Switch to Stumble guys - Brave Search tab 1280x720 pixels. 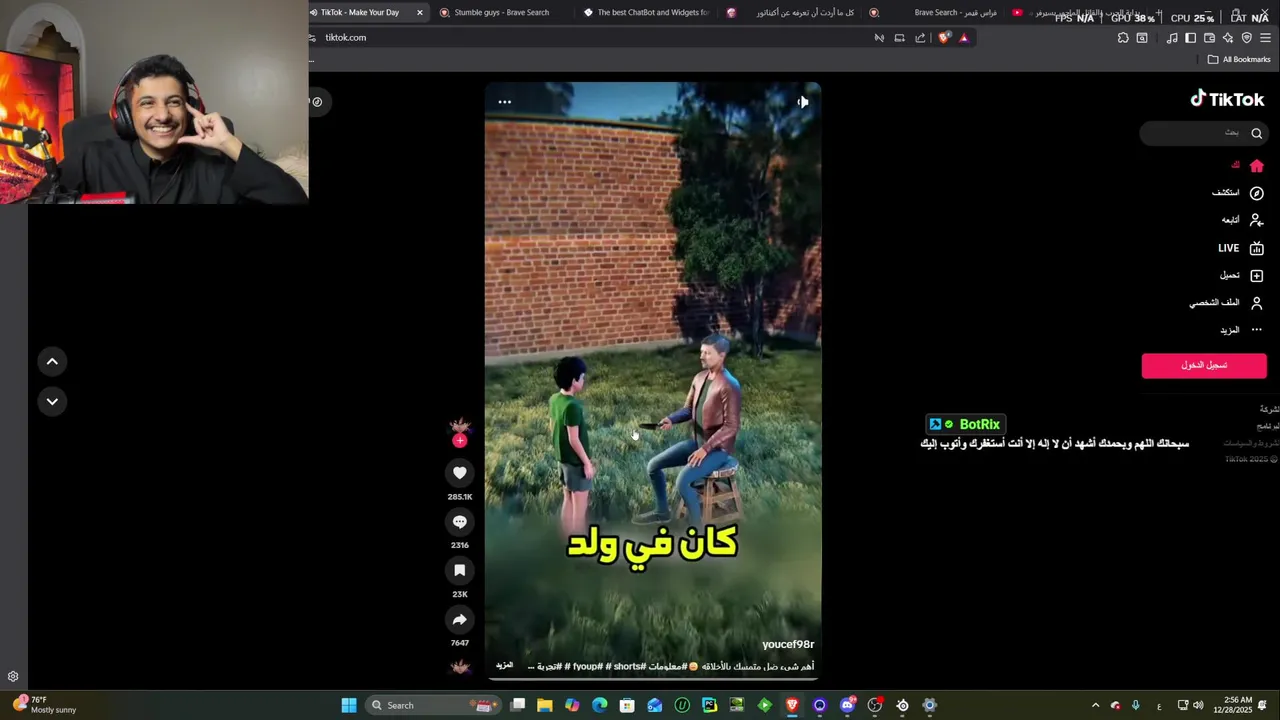(501, 13)
